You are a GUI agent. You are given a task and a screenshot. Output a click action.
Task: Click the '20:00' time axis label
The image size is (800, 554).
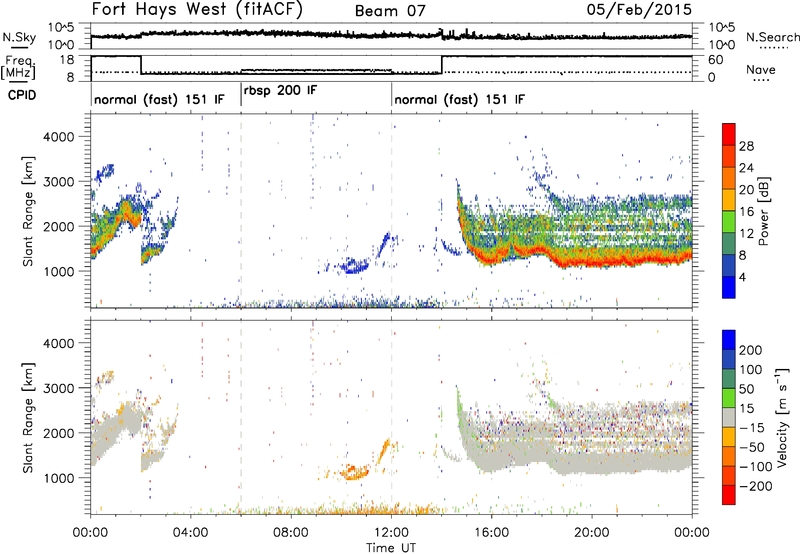[x=592, y=533]
